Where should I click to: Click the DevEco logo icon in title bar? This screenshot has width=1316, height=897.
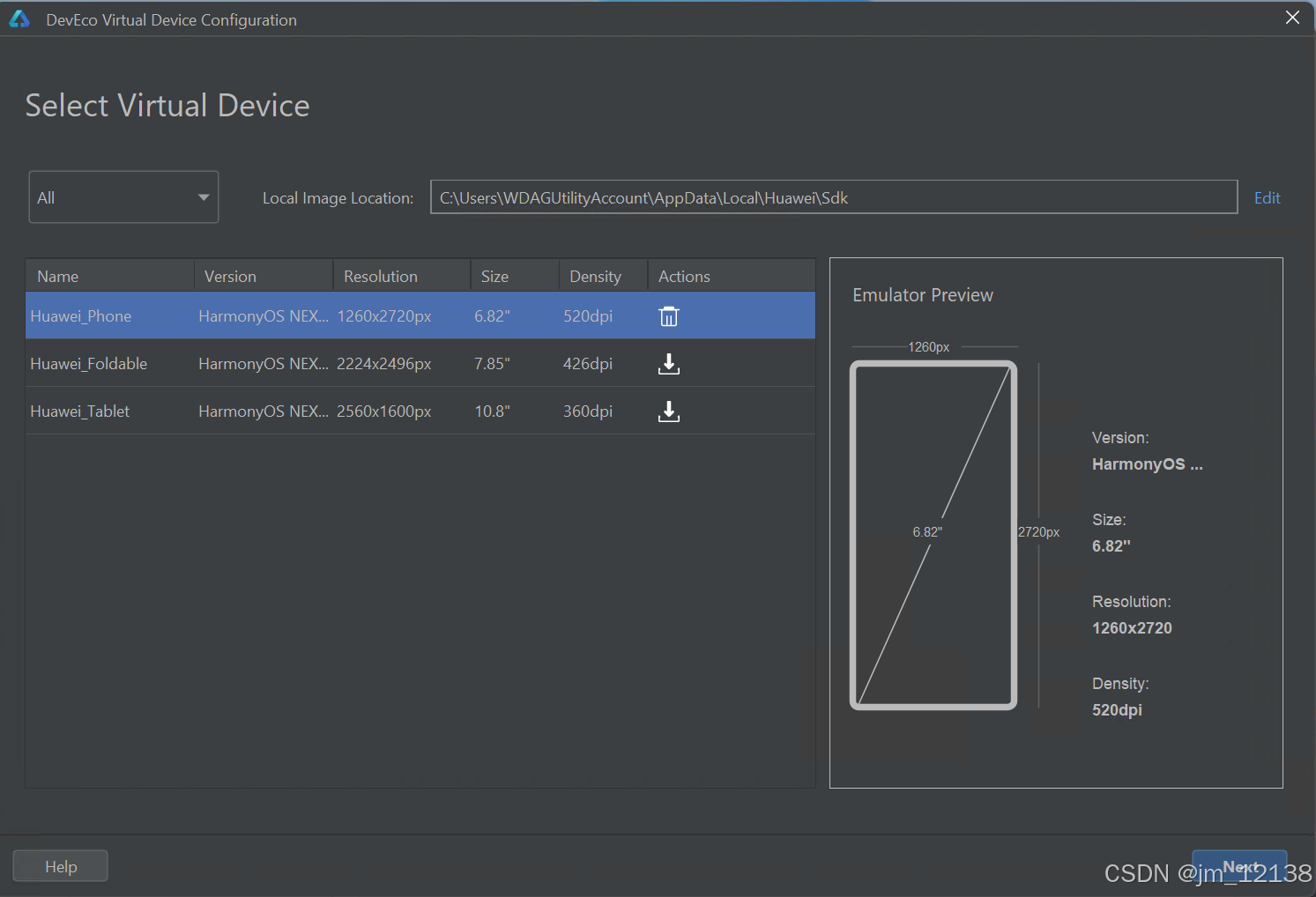[x=19, y=19]
